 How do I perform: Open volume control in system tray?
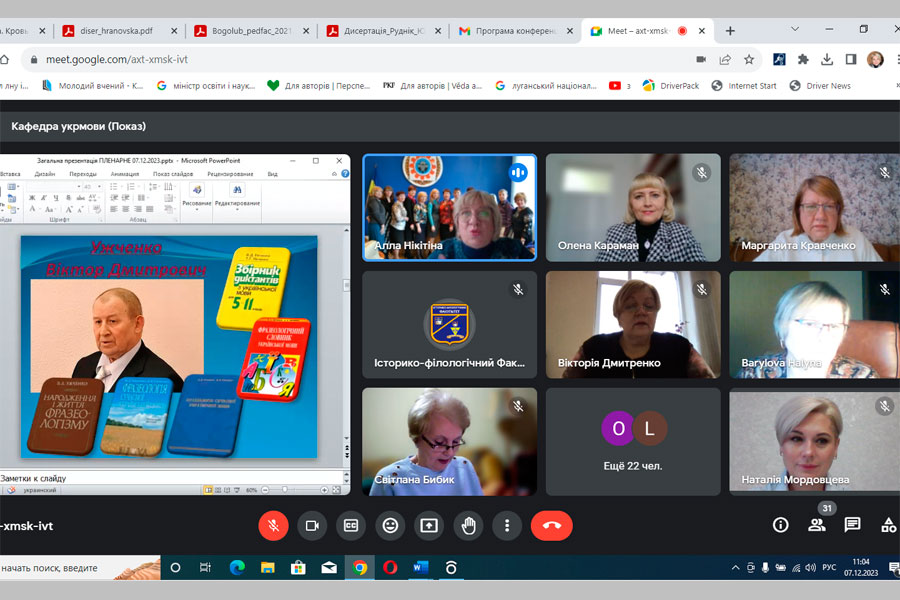click(x=810, y=568)
